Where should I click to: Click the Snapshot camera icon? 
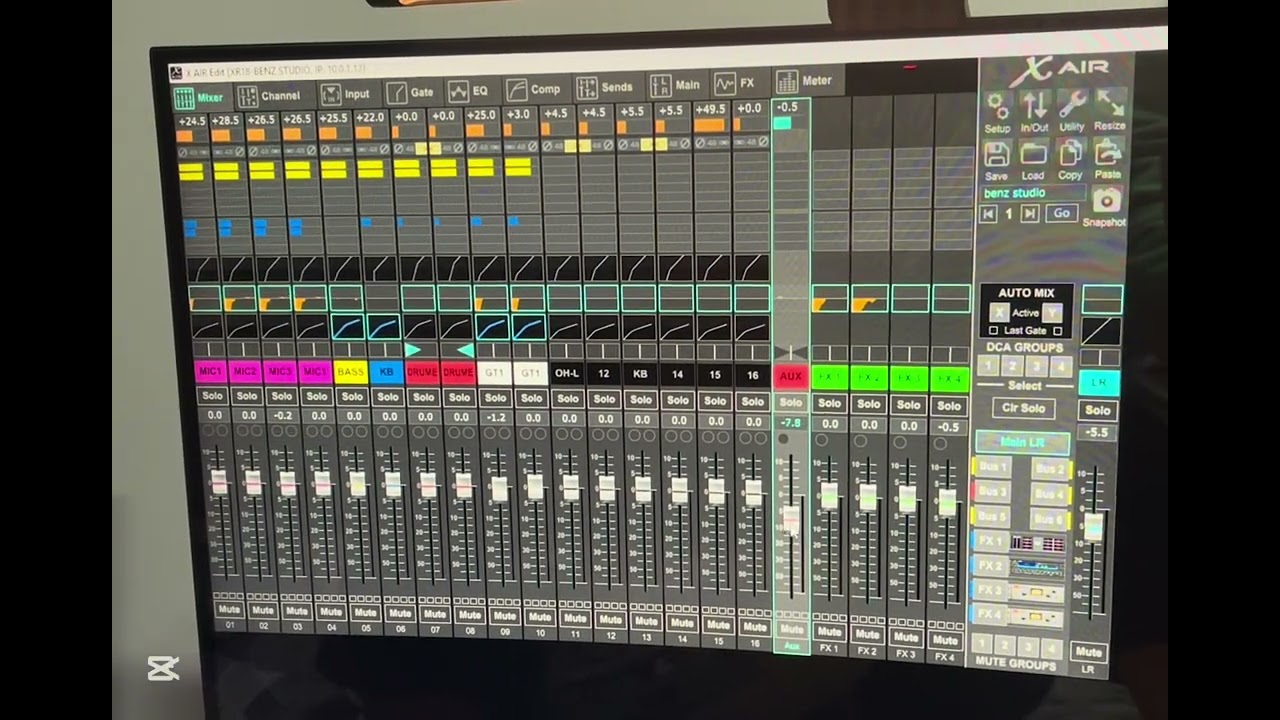pos(1105,199)
